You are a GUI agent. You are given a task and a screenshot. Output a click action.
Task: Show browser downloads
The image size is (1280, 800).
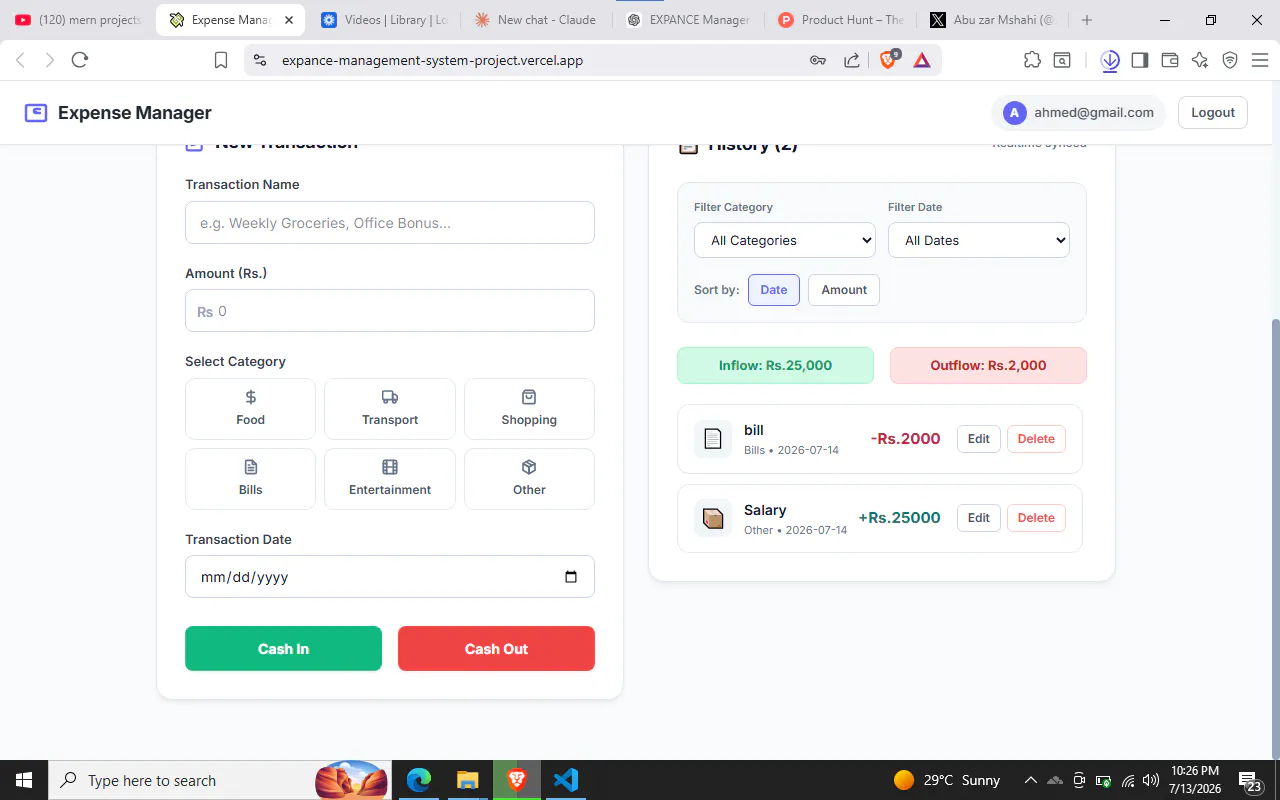coord(1110,60)
